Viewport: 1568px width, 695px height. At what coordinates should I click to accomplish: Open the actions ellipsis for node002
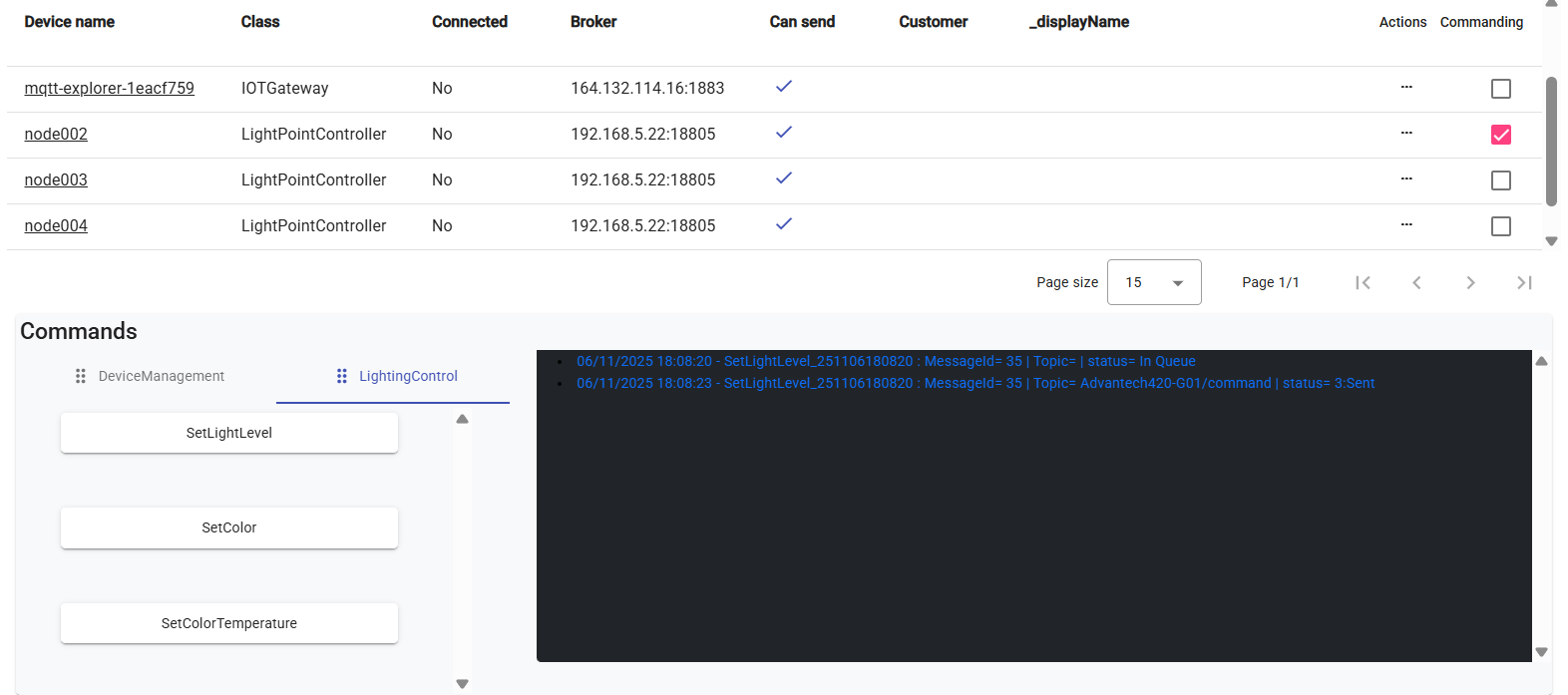[1405, 134]
